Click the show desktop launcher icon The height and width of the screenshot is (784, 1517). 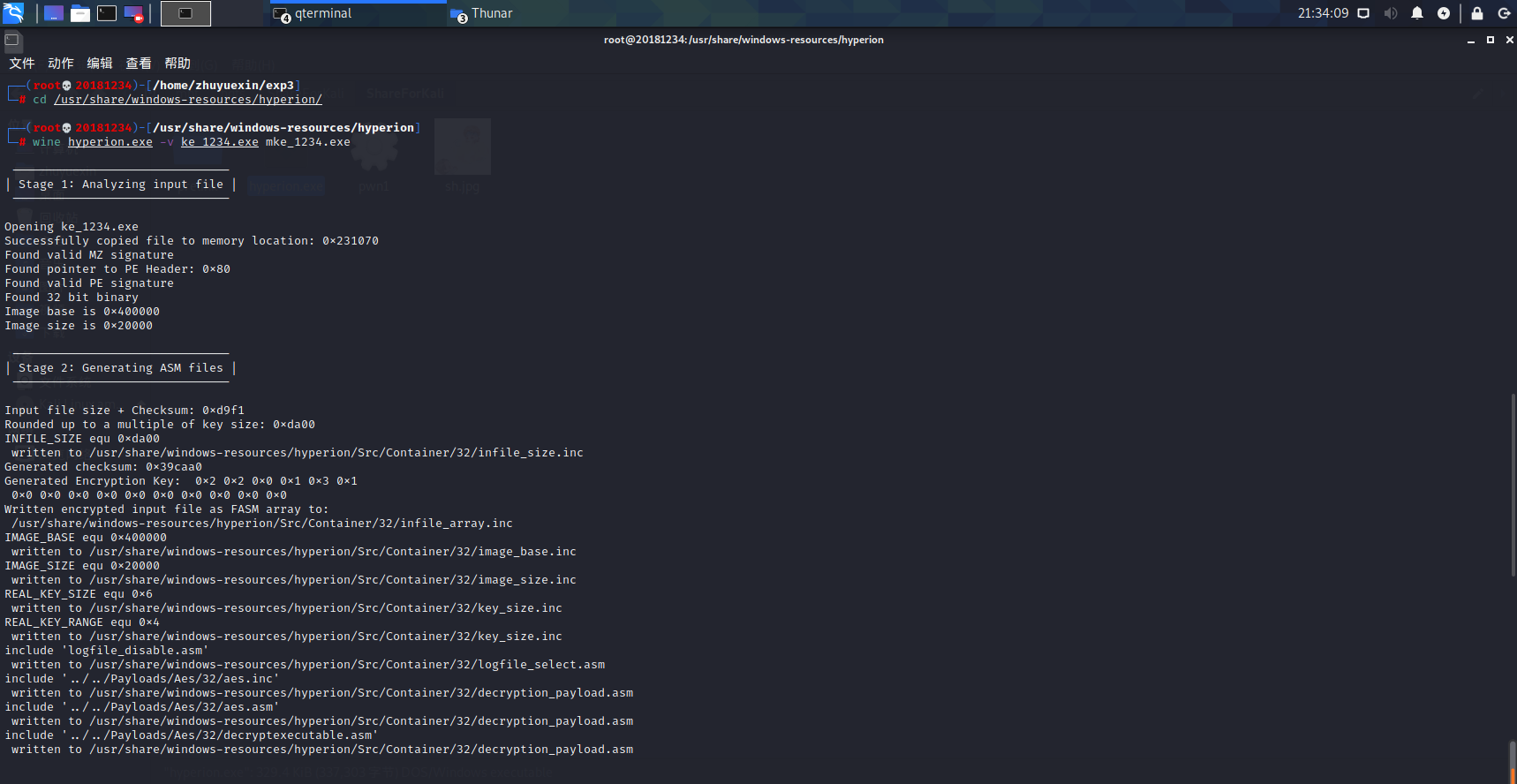click(54, 13)
